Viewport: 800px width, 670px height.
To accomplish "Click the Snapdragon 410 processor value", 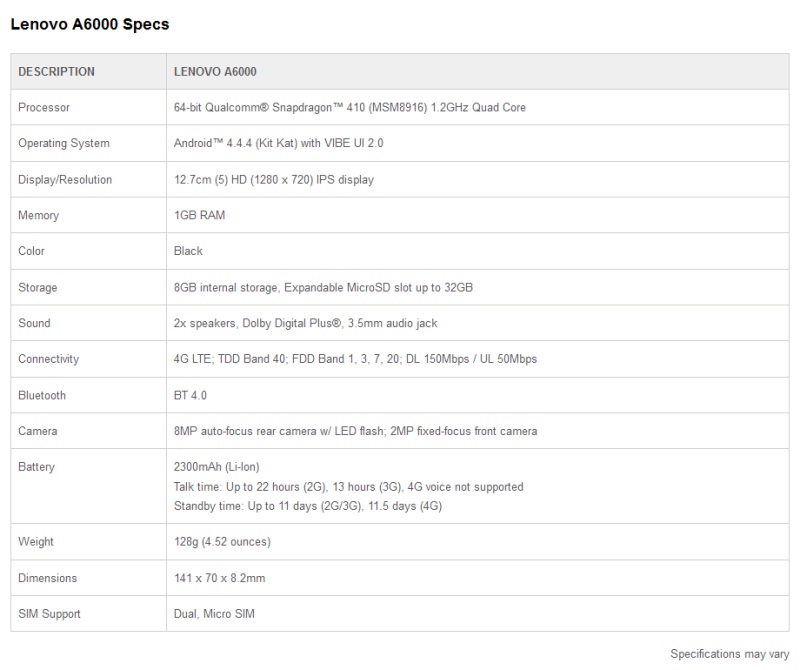I will click(349, 107).
